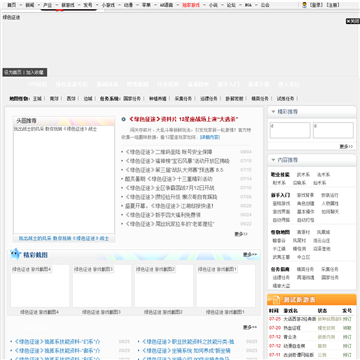The width and height of the screenshot is (360, 360).
Task: Open the large 头图推荐 image
Action: (x=64, y=179)
